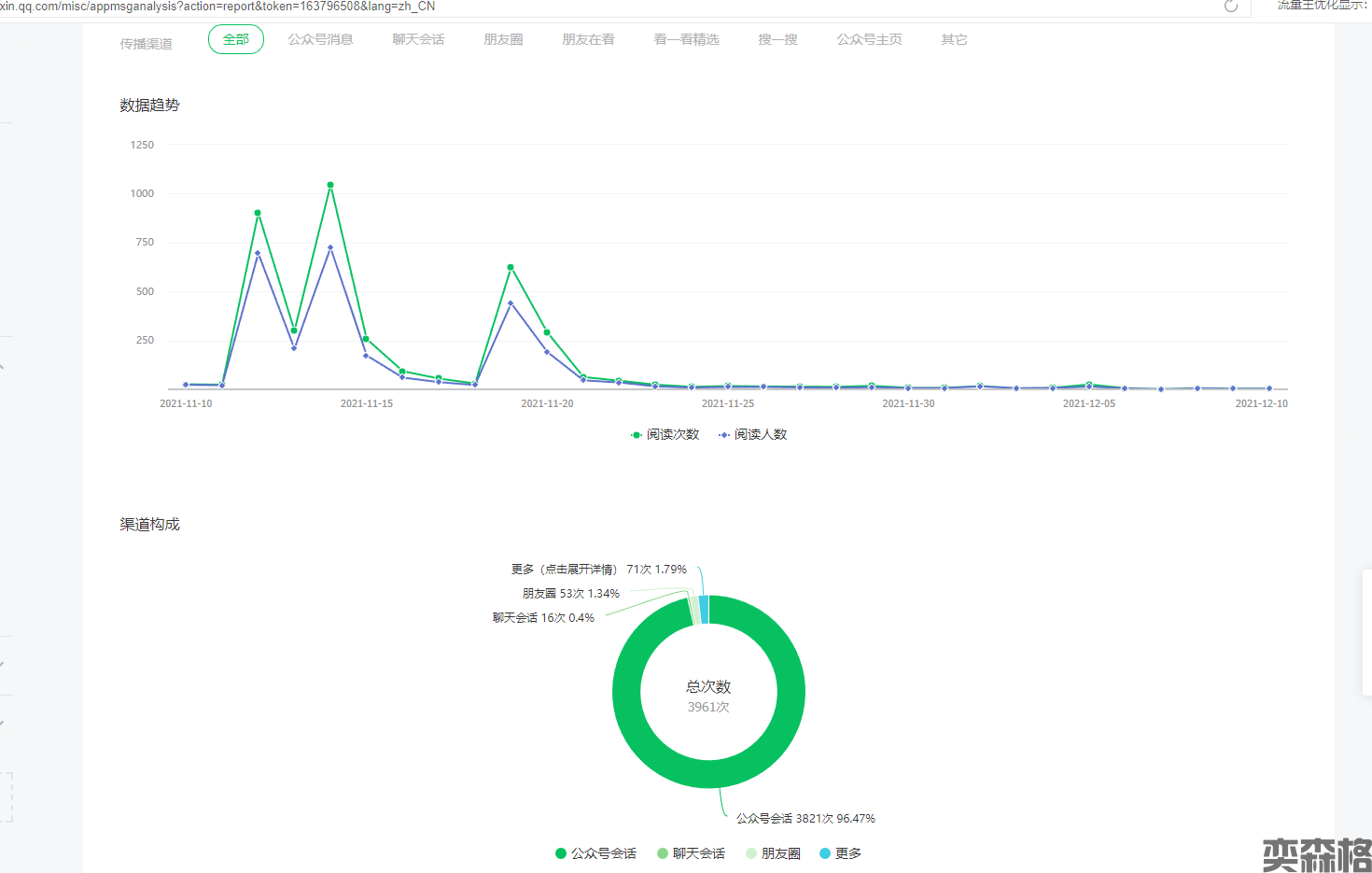1372x873 pixels.
Task: Click the 聊天会话 legend dot below the donut
Action: coord(663,853)
